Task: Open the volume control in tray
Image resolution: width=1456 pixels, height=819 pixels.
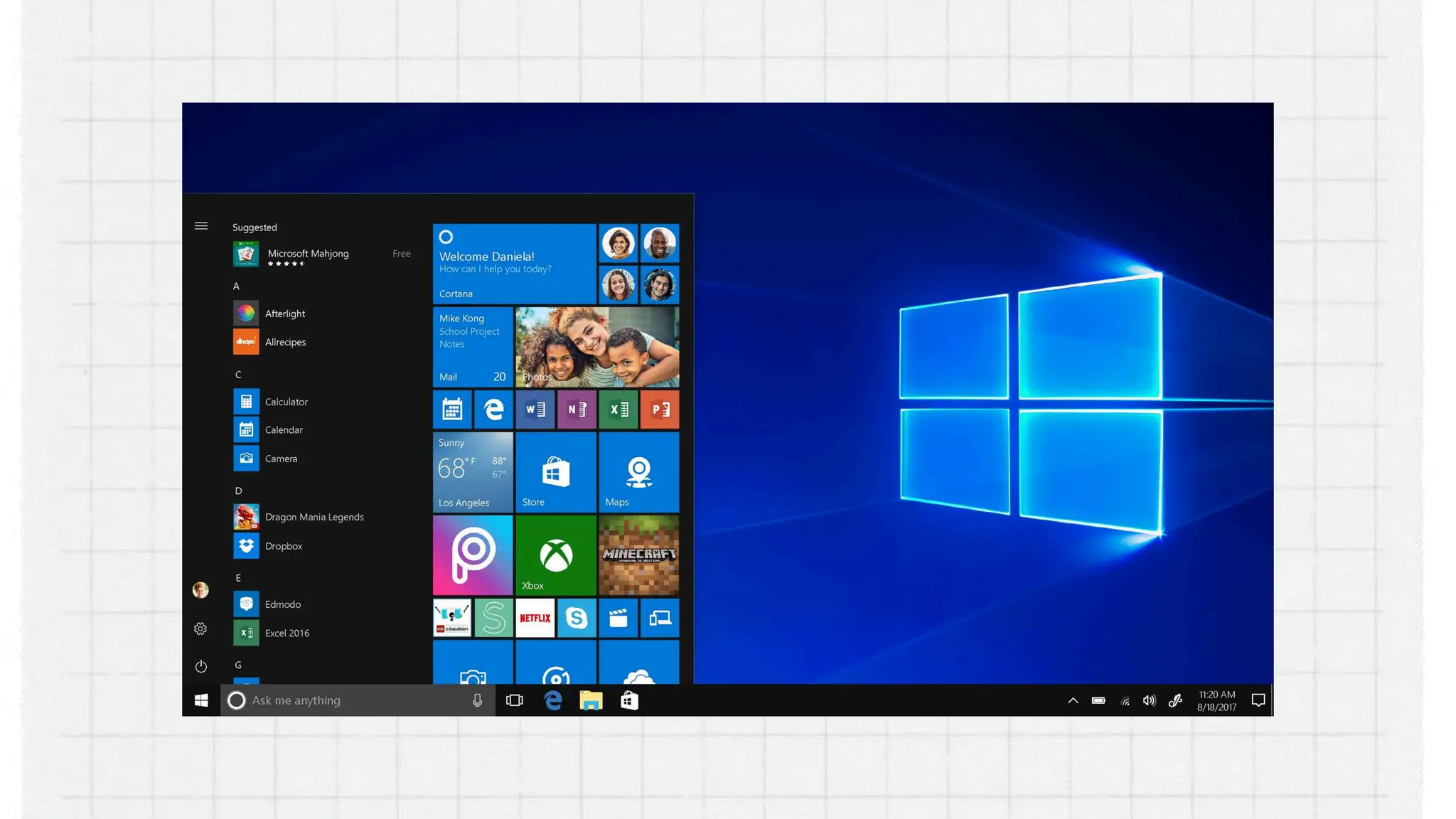Action: click(x=1149, y=700)
